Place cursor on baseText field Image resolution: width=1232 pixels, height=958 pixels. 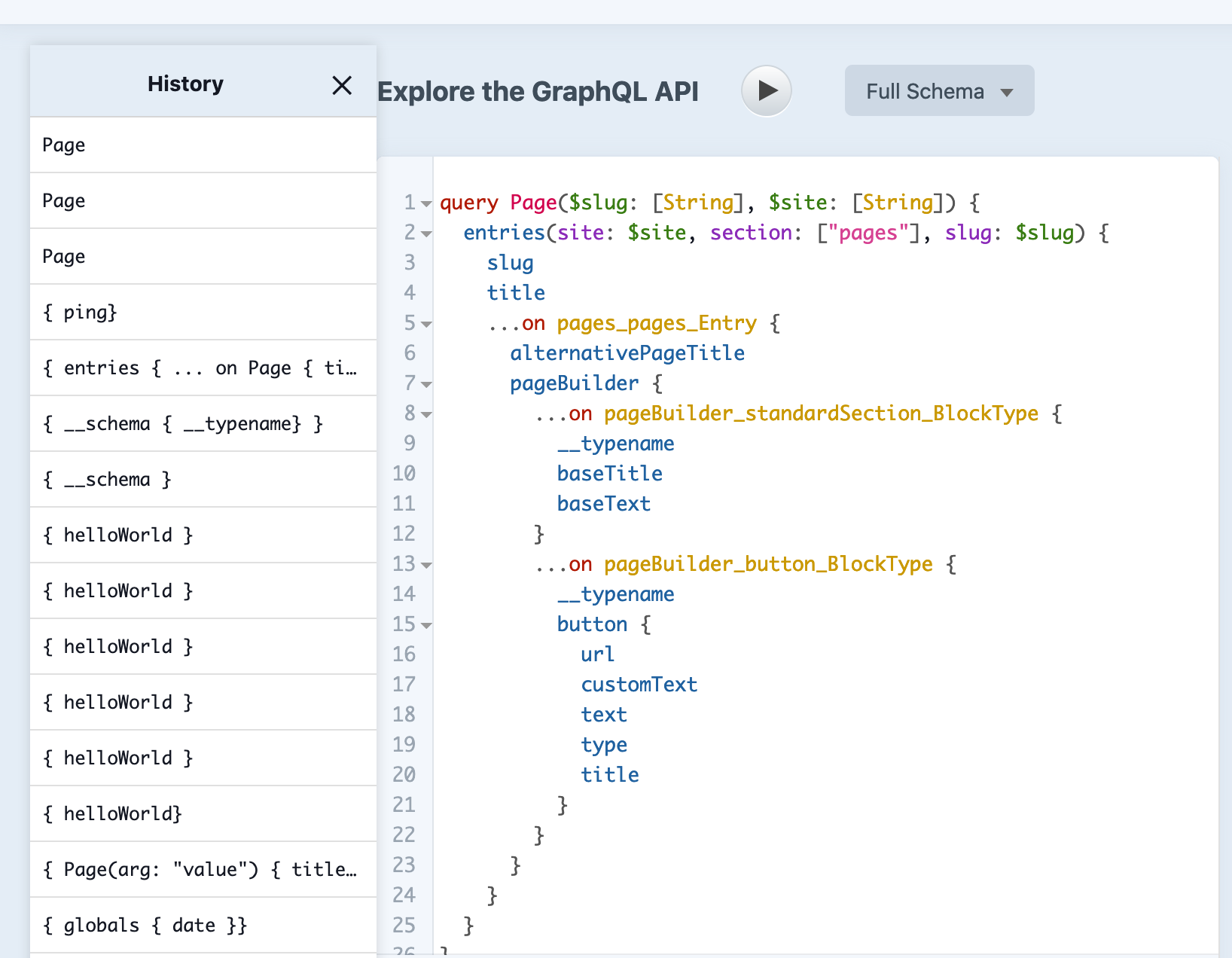point(604,504)
